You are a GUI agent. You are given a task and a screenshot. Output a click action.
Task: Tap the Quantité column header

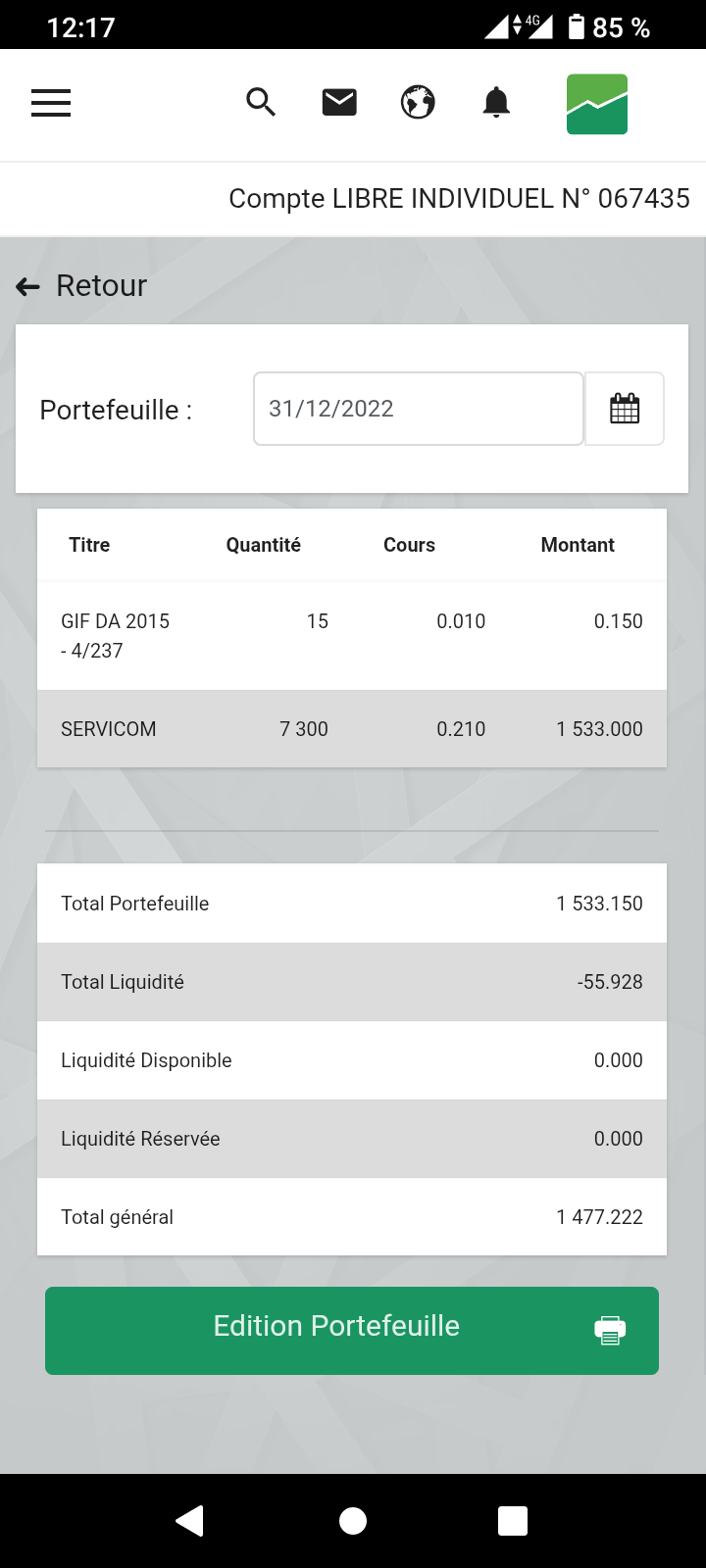click(x=264, y=545)
